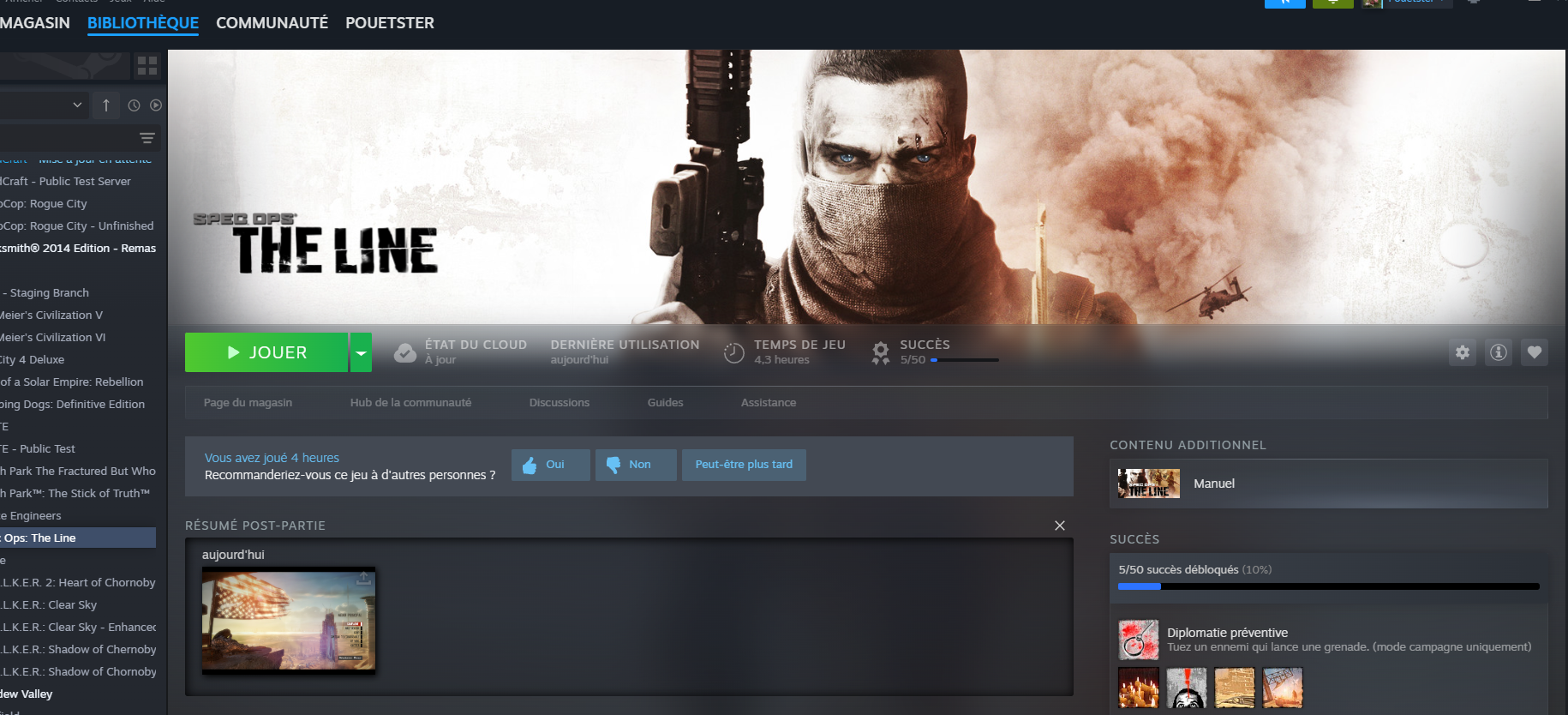Click the candles achievement icon

point(1139,688)
